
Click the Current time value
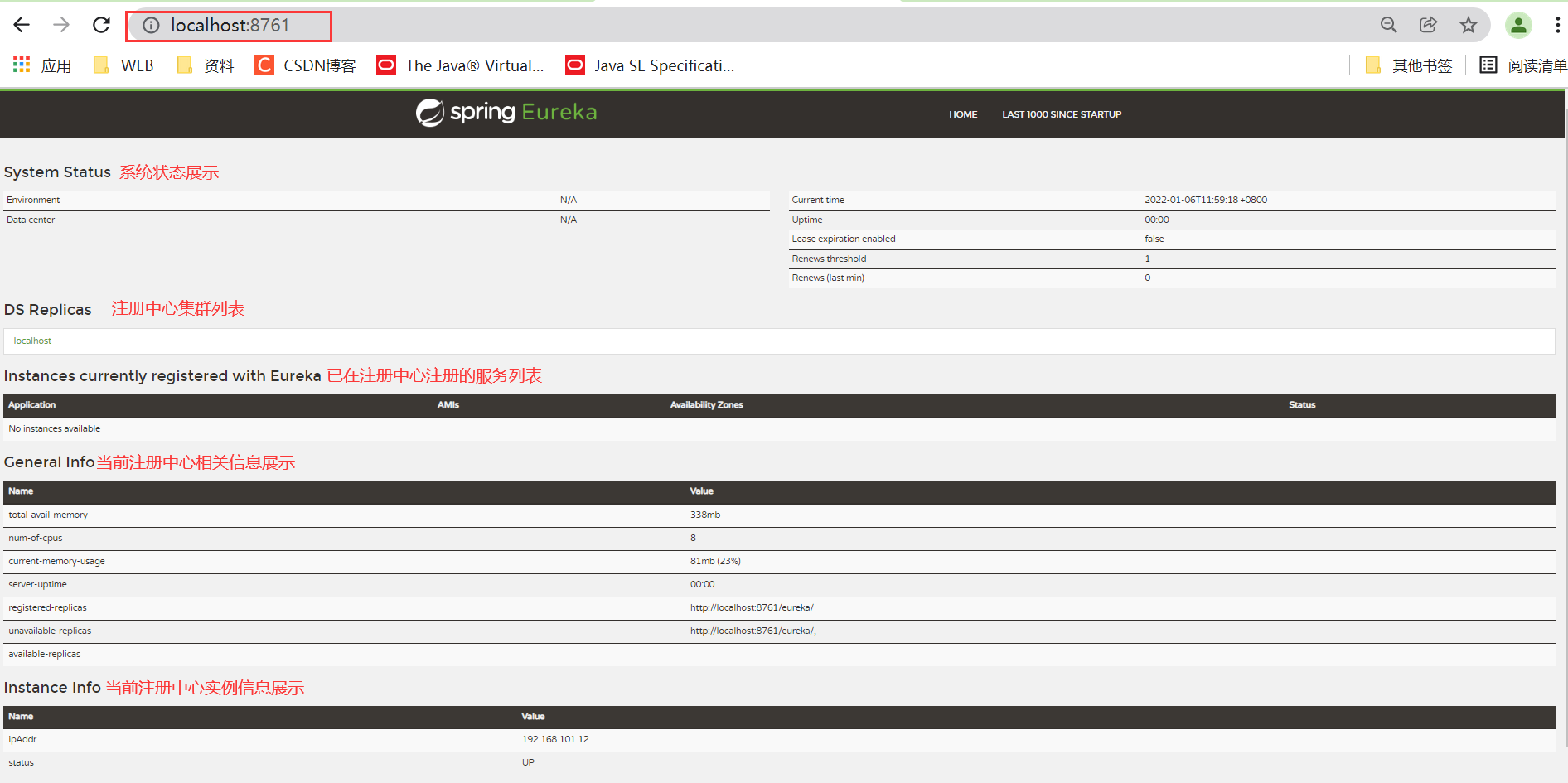(x=1206, y=200)
